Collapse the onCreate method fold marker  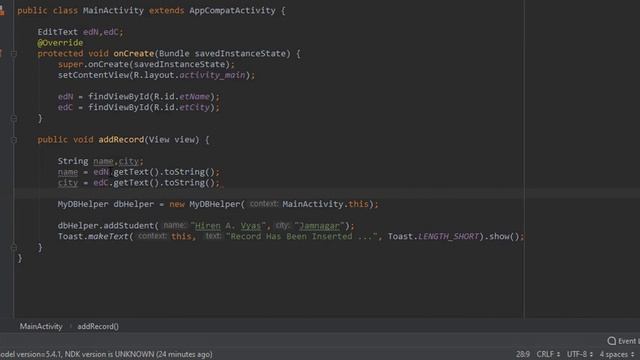[13, 53]
